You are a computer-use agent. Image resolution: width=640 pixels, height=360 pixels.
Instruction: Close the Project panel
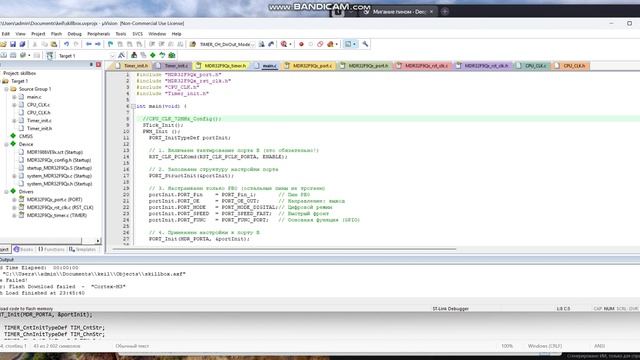98,65
